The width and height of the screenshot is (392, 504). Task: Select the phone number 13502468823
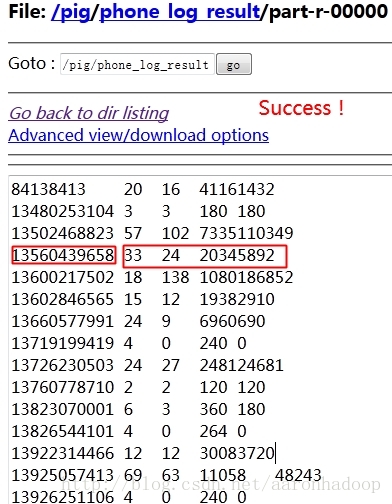pyautogui.click(x=63, y=233)
